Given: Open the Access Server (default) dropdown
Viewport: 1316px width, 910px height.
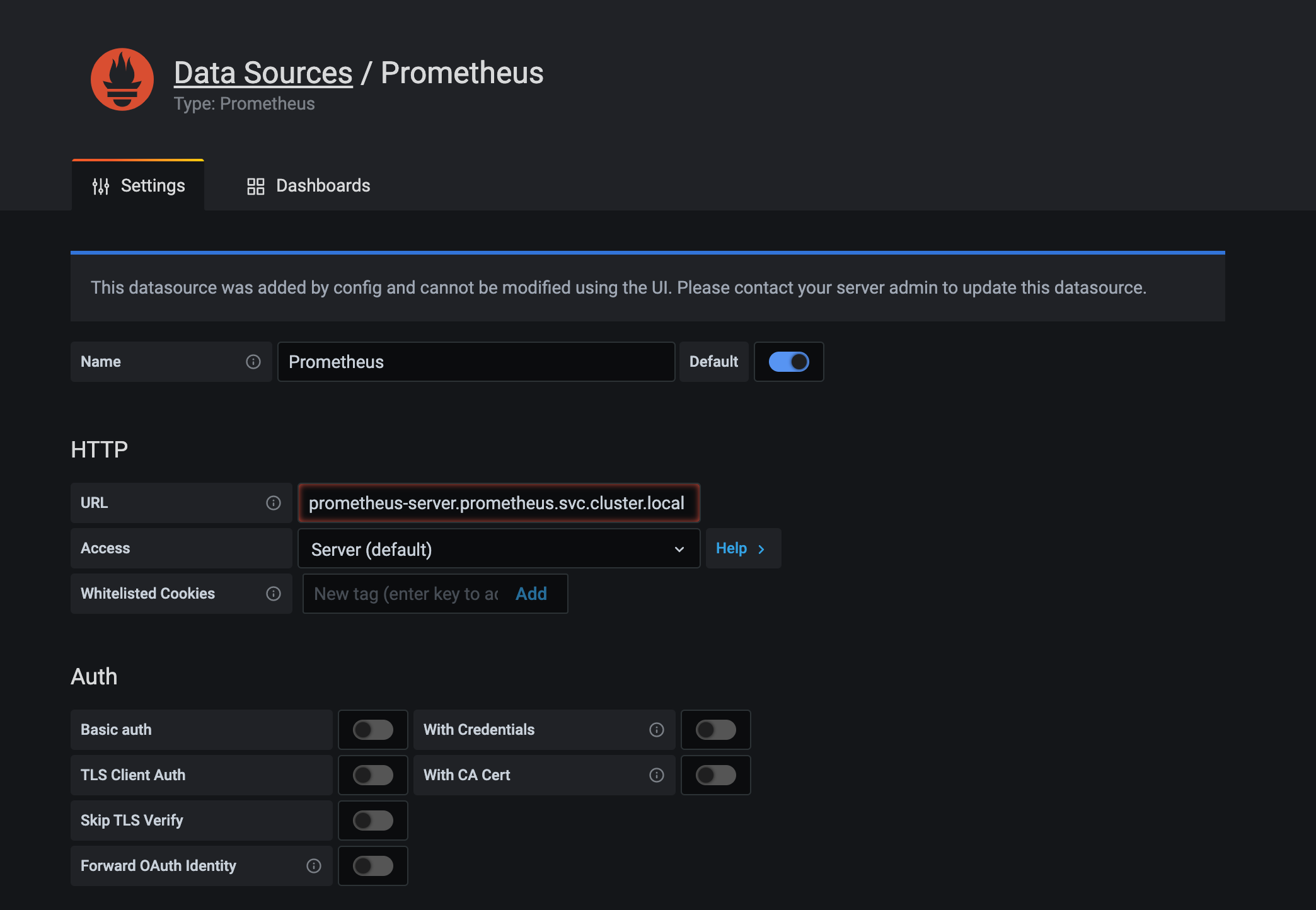Looking at the screenshot, I should [x=499, y=549].
